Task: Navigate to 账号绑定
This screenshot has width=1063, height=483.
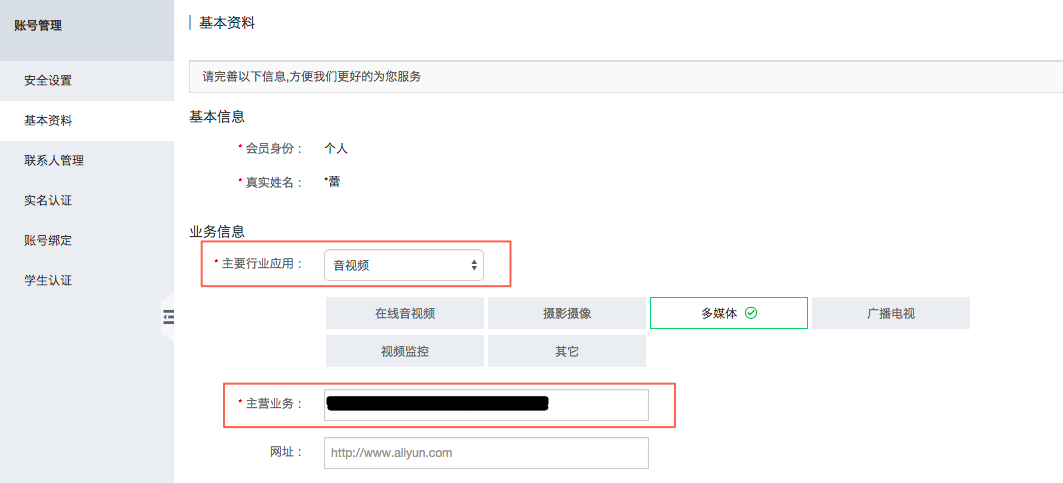Action: tap(48, 240)
